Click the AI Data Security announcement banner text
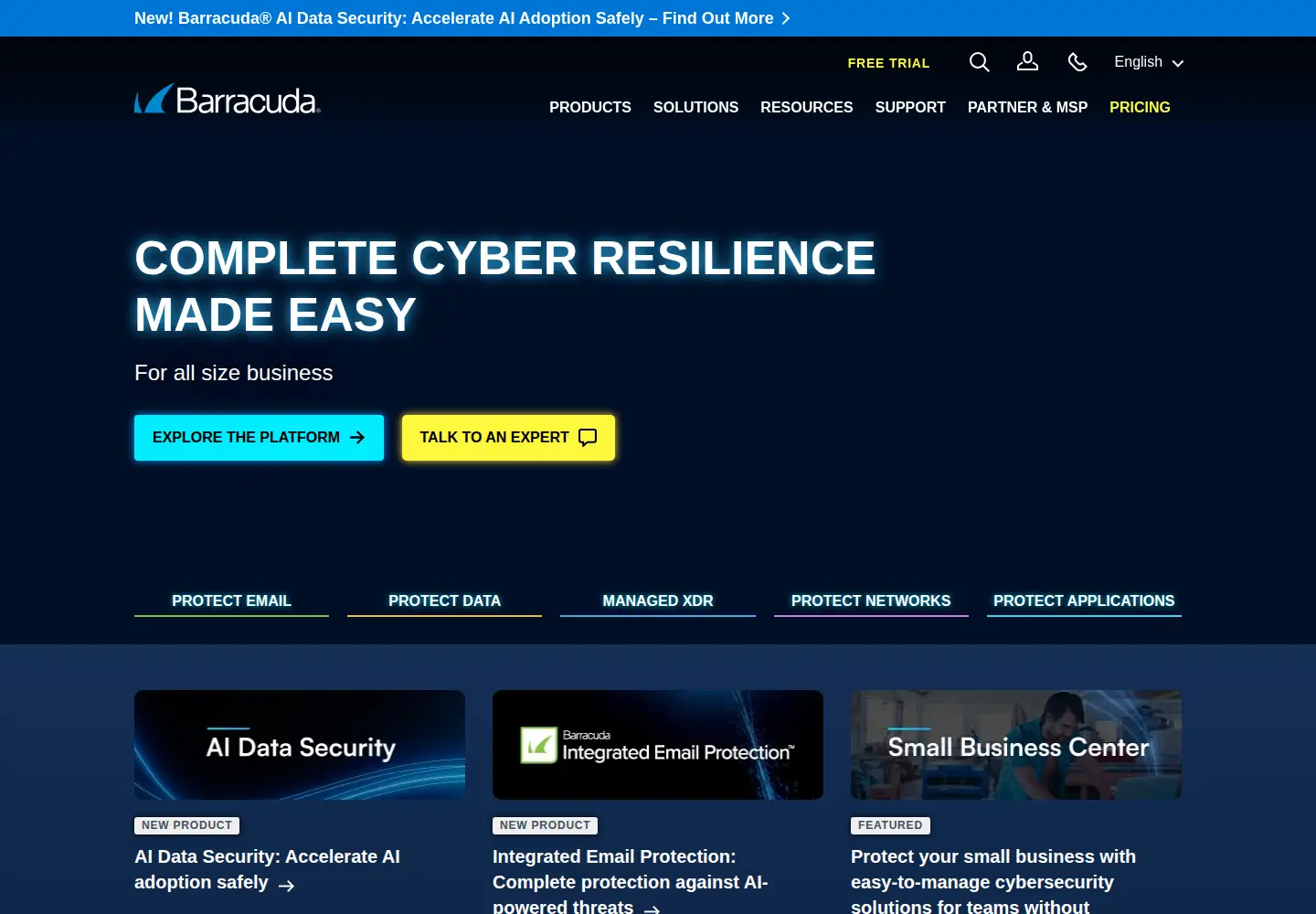Screen dimensions: 1316x914 pos(453,18)
